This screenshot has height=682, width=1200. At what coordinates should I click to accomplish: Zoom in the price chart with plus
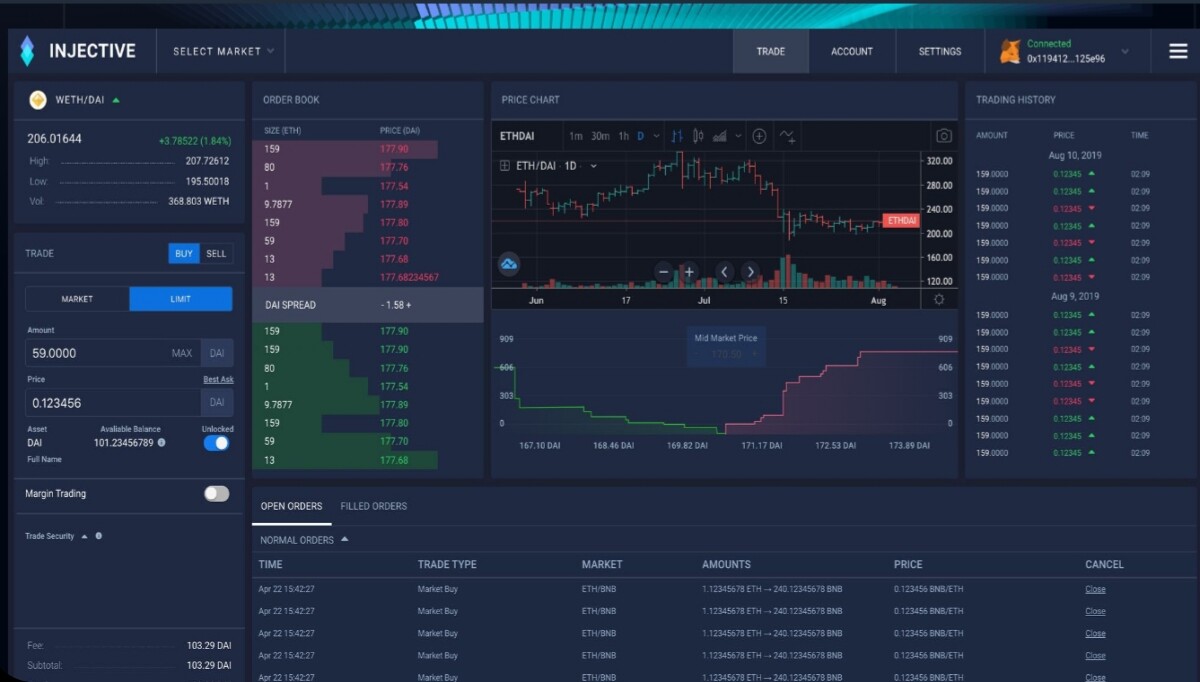click(689, 271)
